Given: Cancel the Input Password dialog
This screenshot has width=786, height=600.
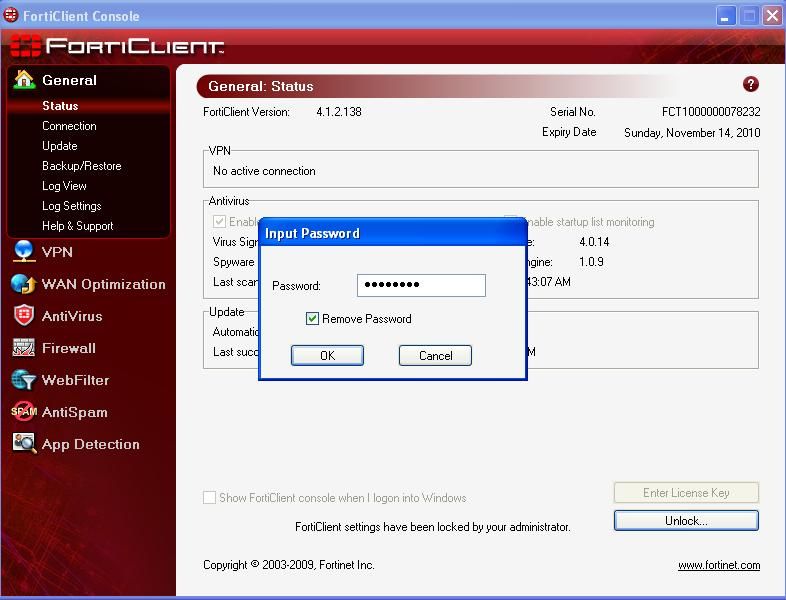Looking at the screenshot, I should pos(435,355).
